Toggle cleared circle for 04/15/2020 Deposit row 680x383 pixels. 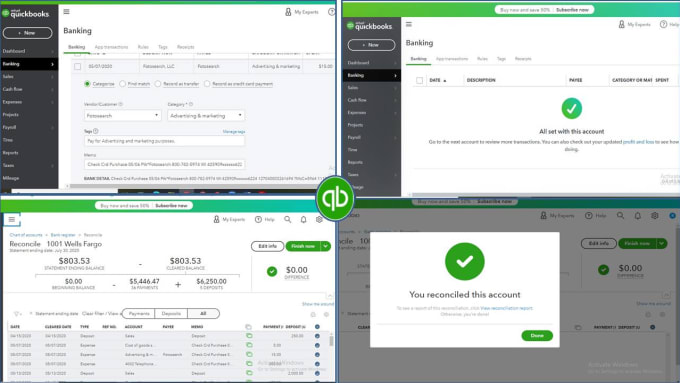pyautogui.click(x=317, y=336)
